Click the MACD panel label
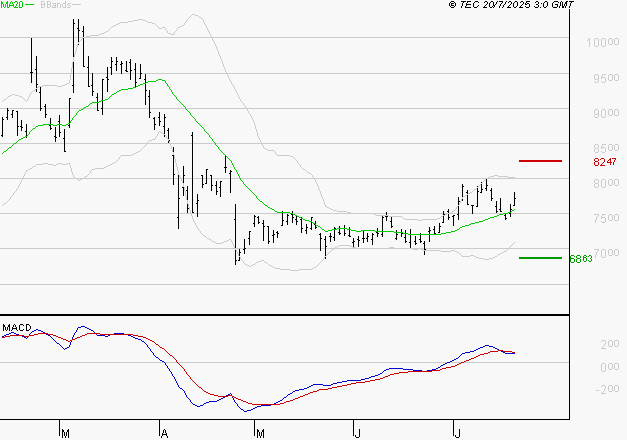 [17, 328]
